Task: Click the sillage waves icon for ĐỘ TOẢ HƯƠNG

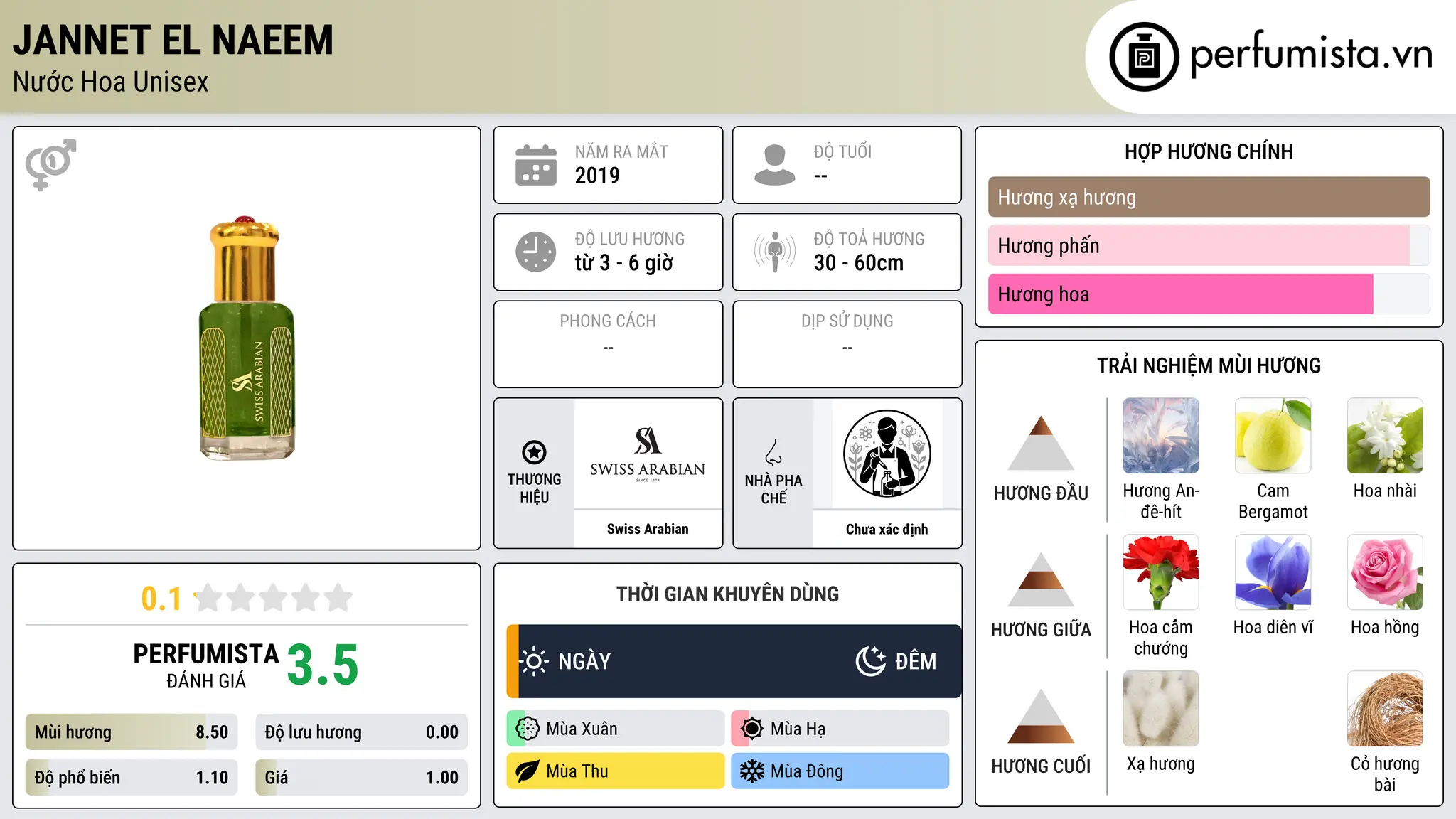Action: (775, 252)
